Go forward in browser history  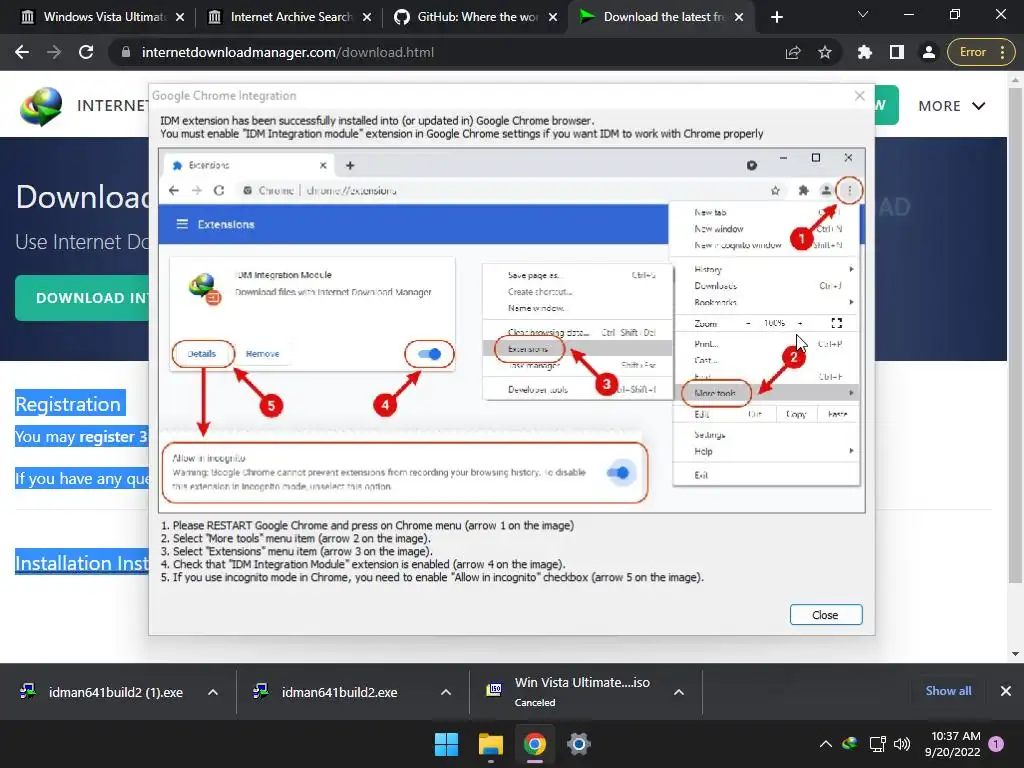pyautogui.click(x=54, y=52)
